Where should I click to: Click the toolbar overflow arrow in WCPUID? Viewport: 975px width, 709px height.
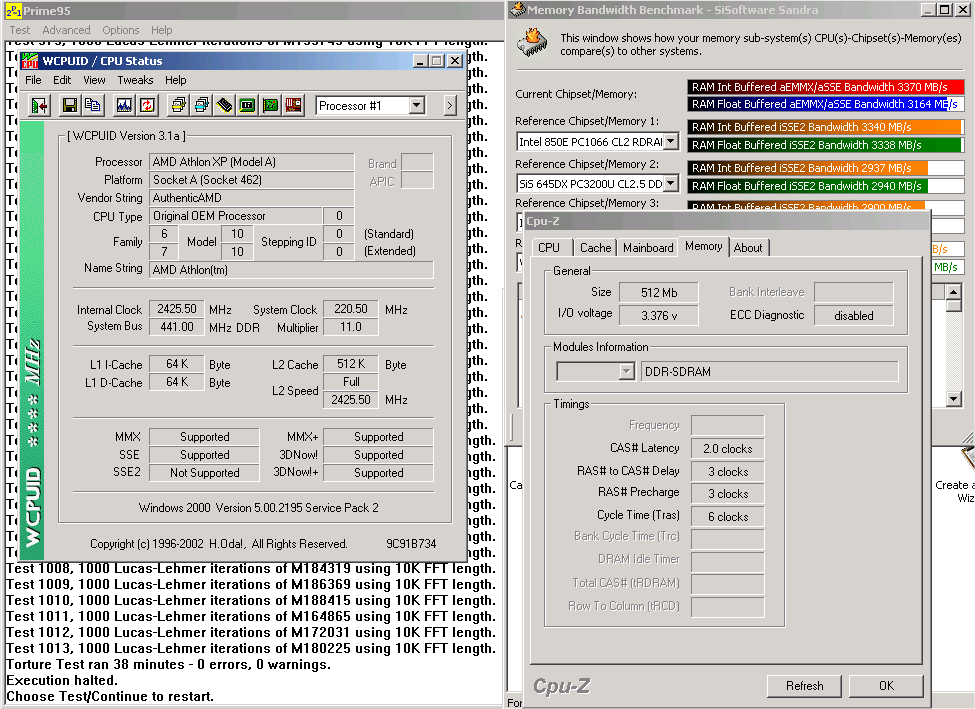pos(450,105)
